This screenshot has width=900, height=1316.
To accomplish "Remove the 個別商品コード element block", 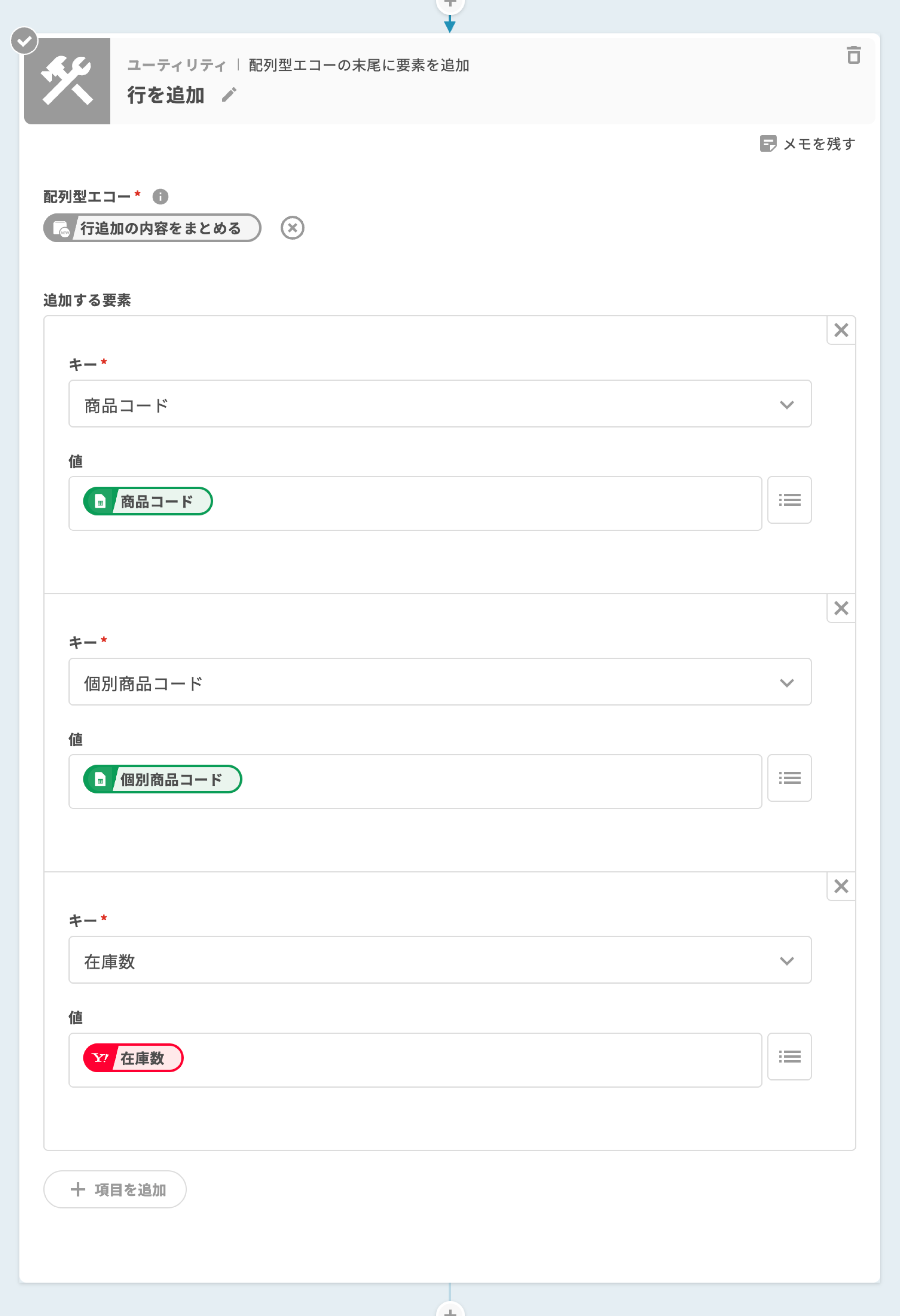I will pos(841,608).
